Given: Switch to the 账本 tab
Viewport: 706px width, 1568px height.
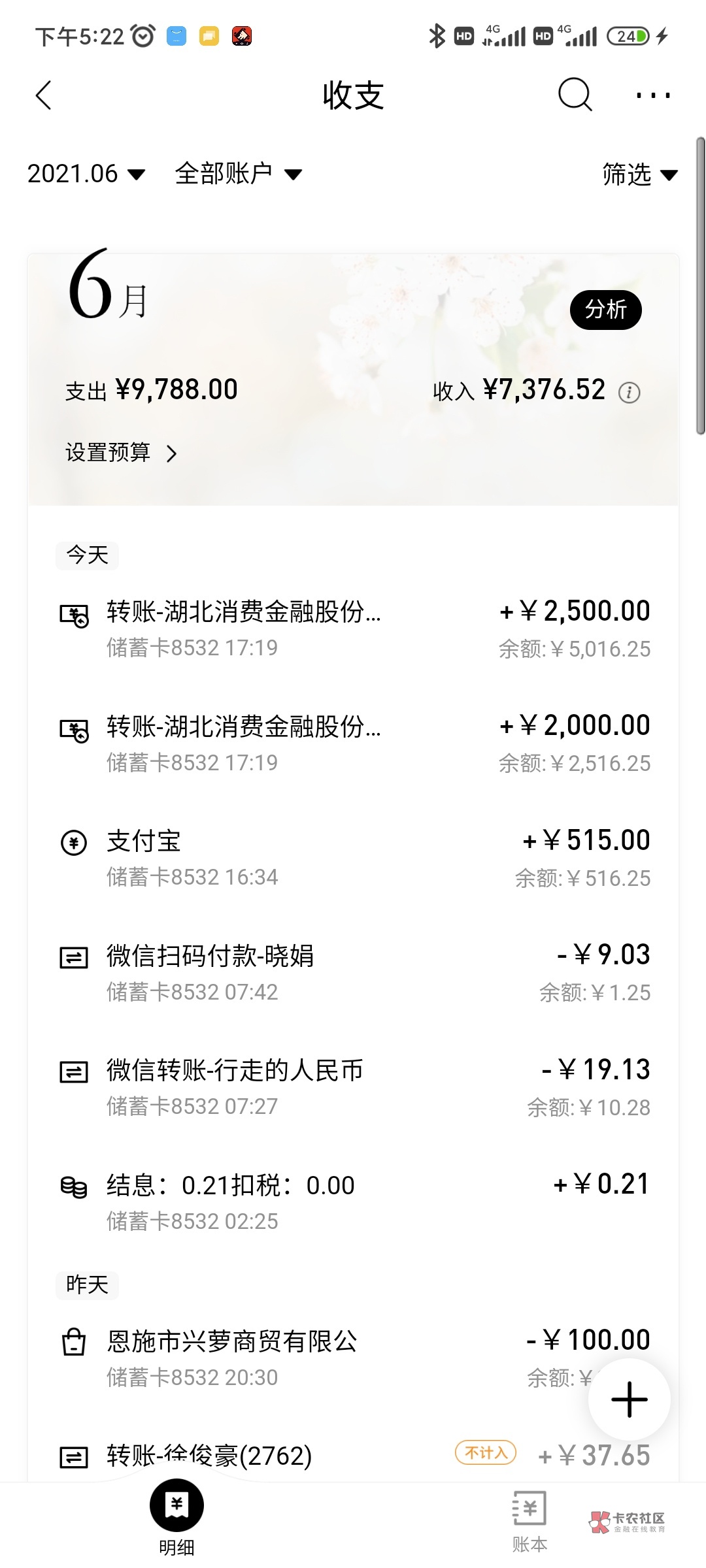Looking at the screenshot, I should (529, 1519).
